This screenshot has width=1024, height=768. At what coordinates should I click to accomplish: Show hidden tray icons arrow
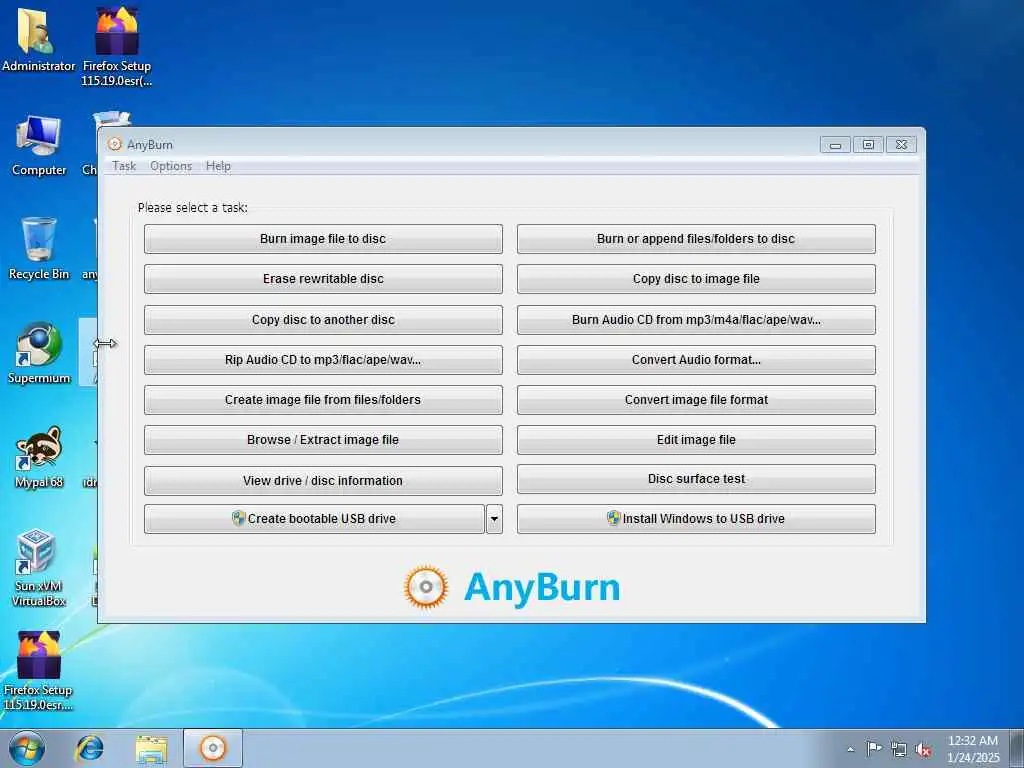pyautogui.click(x=850, y=749)
